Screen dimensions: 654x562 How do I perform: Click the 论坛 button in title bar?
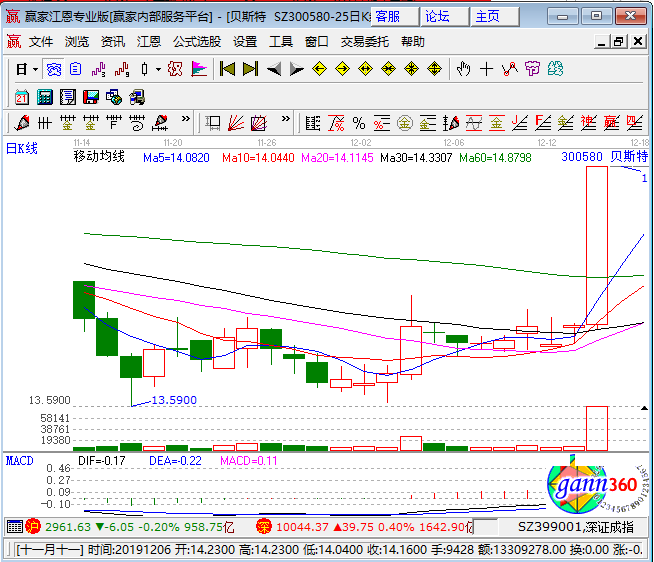pos(445,17)
